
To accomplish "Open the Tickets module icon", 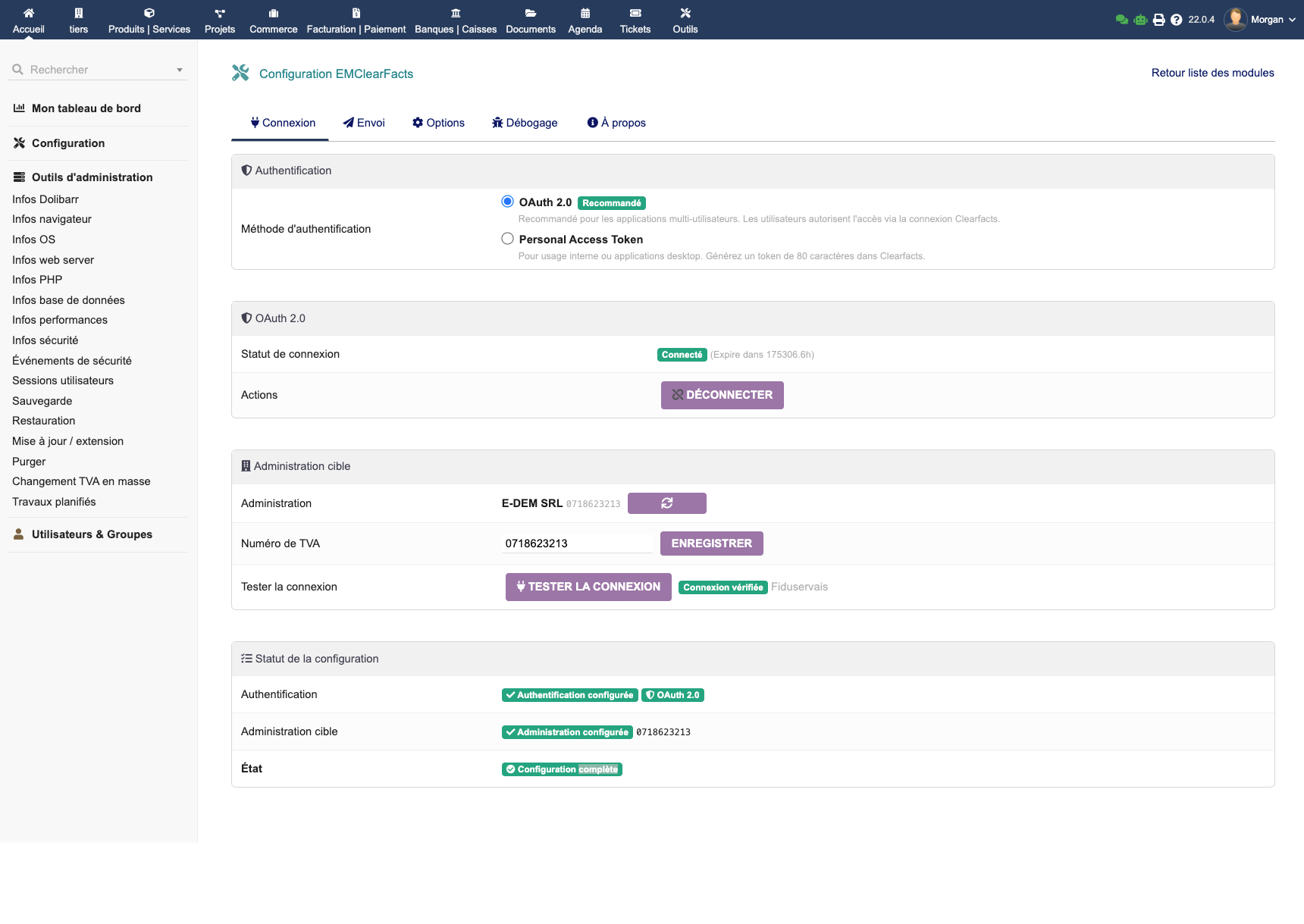I will 635,20.
